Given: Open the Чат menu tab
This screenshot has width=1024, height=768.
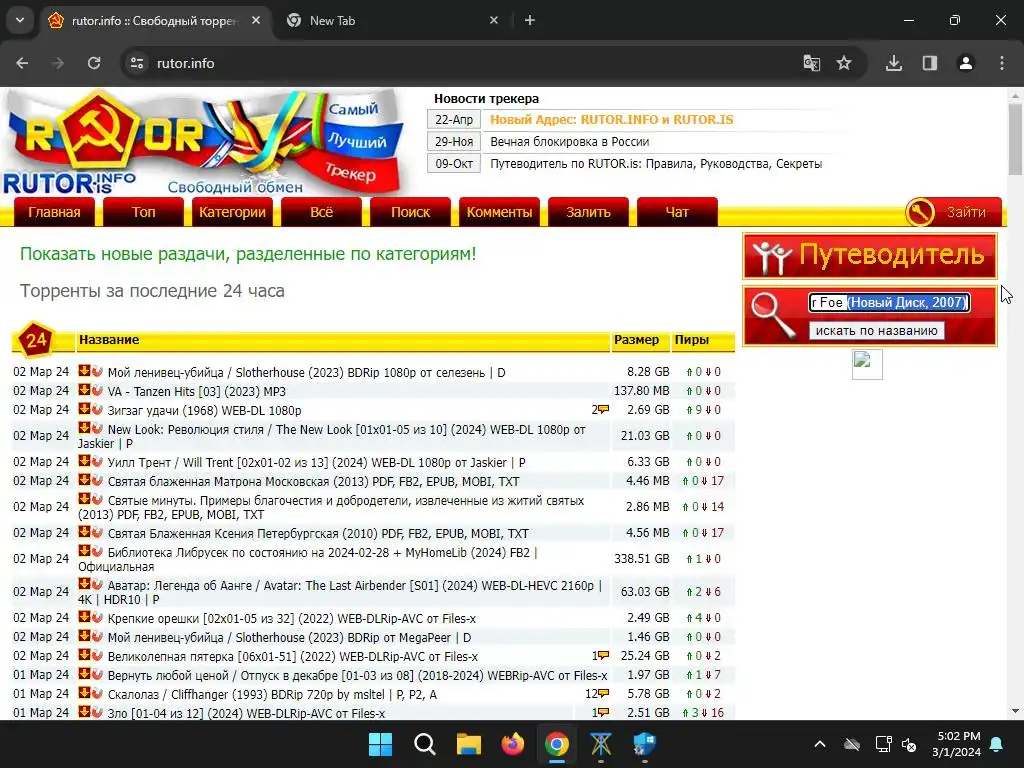Looking at the screenshot, I should click(677, 212).
